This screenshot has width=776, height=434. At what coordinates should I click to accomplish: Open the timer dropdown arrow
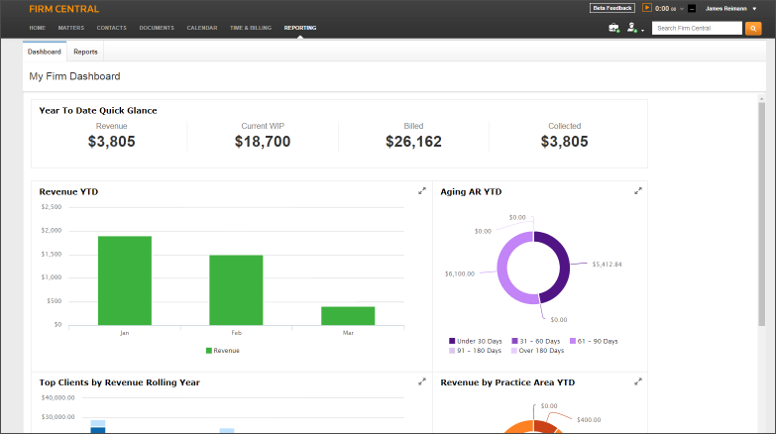pos(681,8)
